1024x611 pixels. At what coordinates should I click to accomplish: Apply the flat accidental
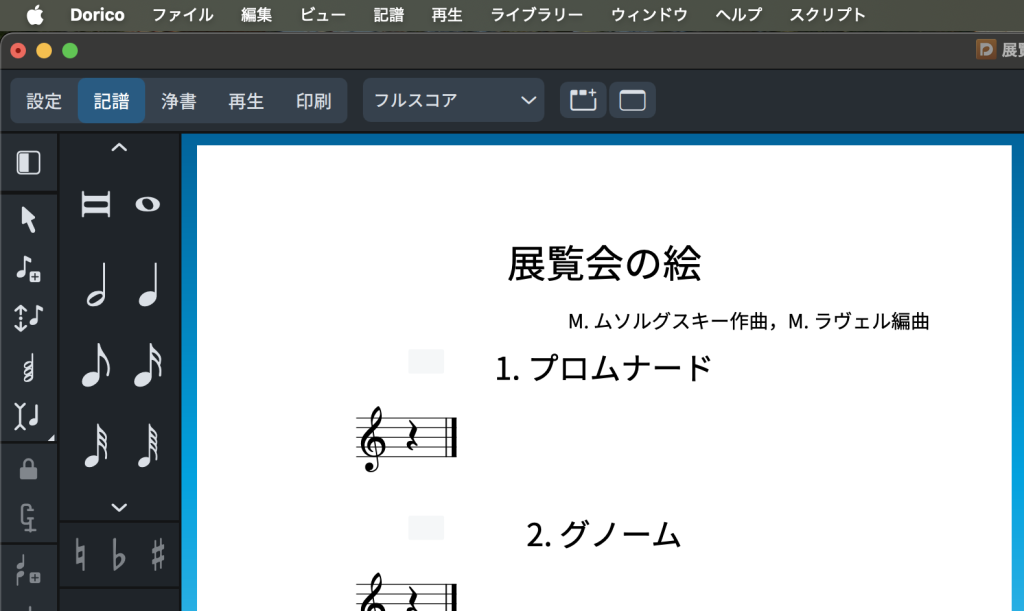point(119,555)
